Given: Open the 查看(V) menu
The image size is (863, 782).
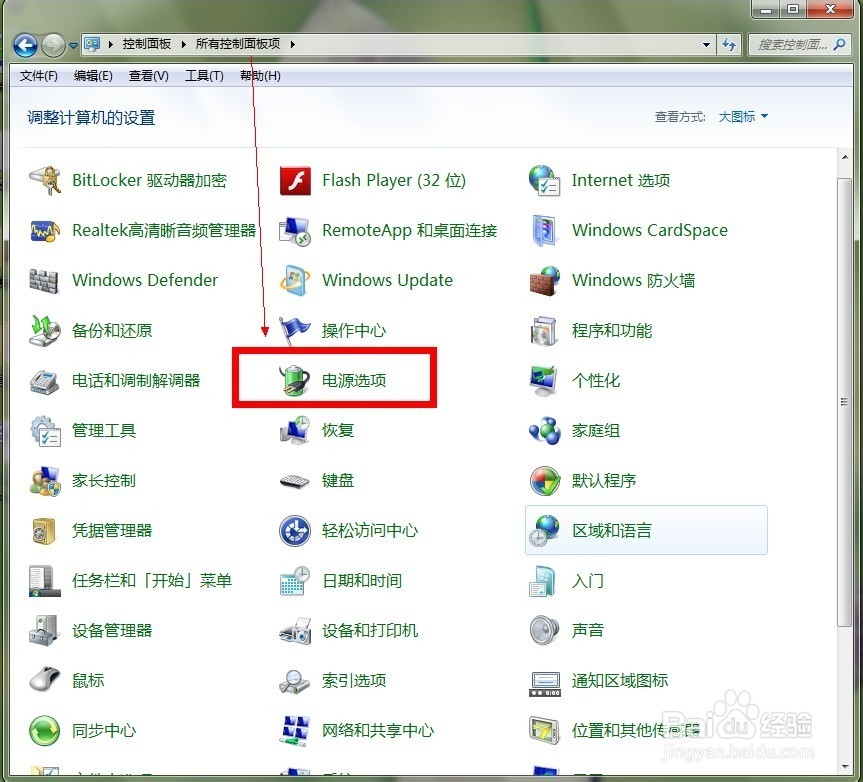Looking at the screenshot, I should pyautogui.click(x=149, y=76).
